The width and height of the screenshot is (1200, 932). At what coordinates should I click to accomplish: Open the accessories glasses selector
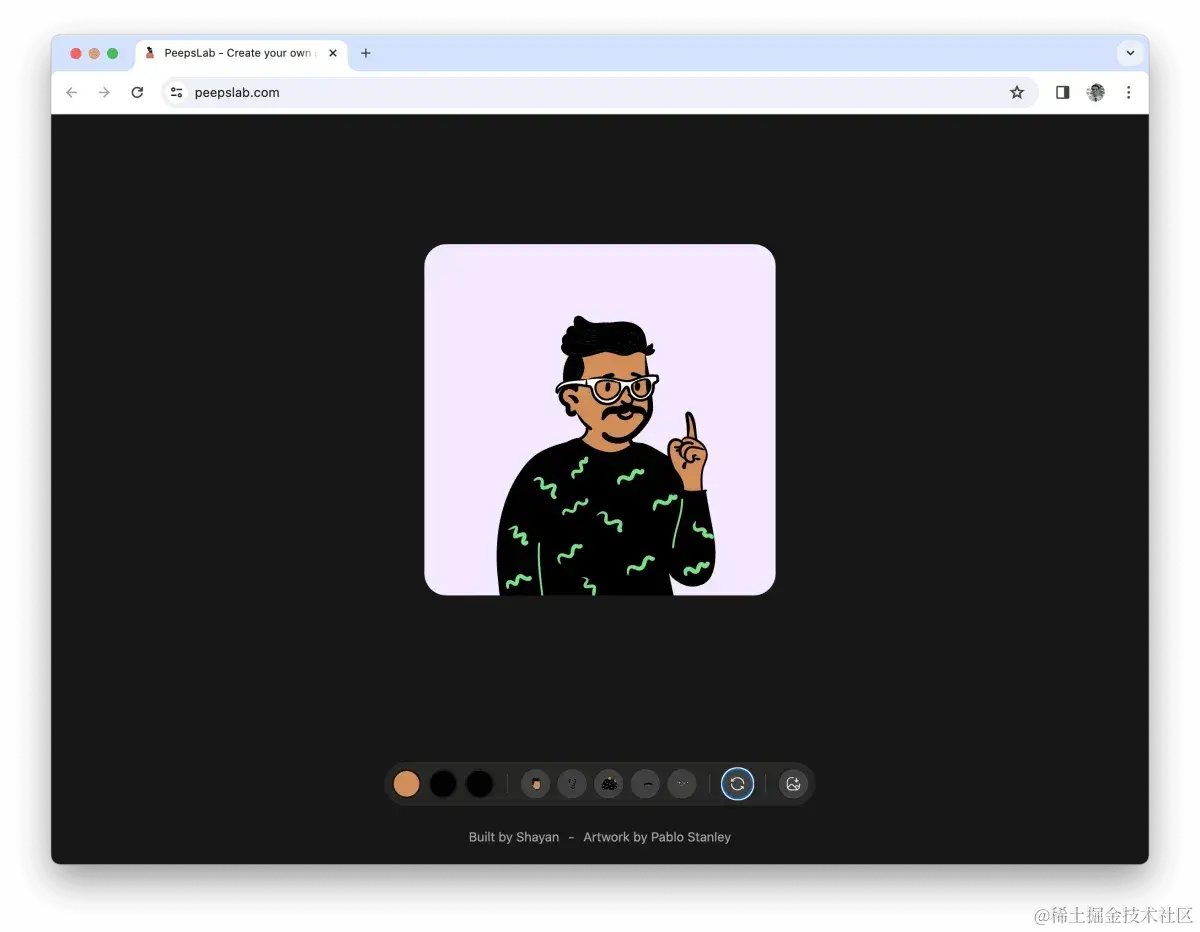[x=682, y=784]
